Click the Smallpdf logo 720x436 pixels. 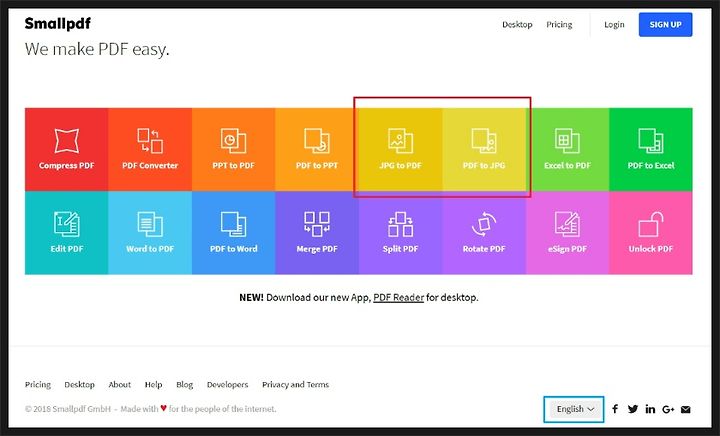click(58, 23)
